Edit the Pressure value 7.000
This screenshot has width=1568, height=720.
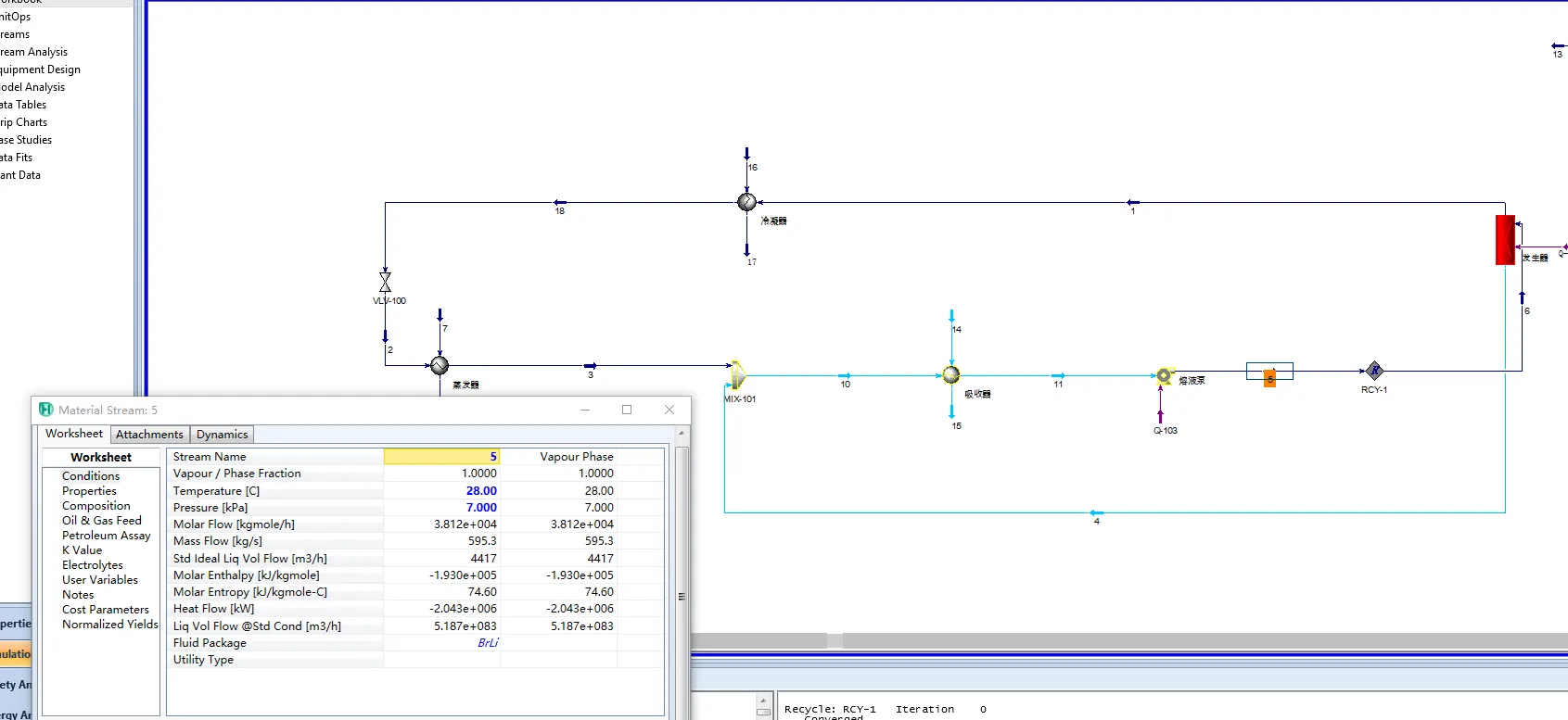[x=442, y=507]
